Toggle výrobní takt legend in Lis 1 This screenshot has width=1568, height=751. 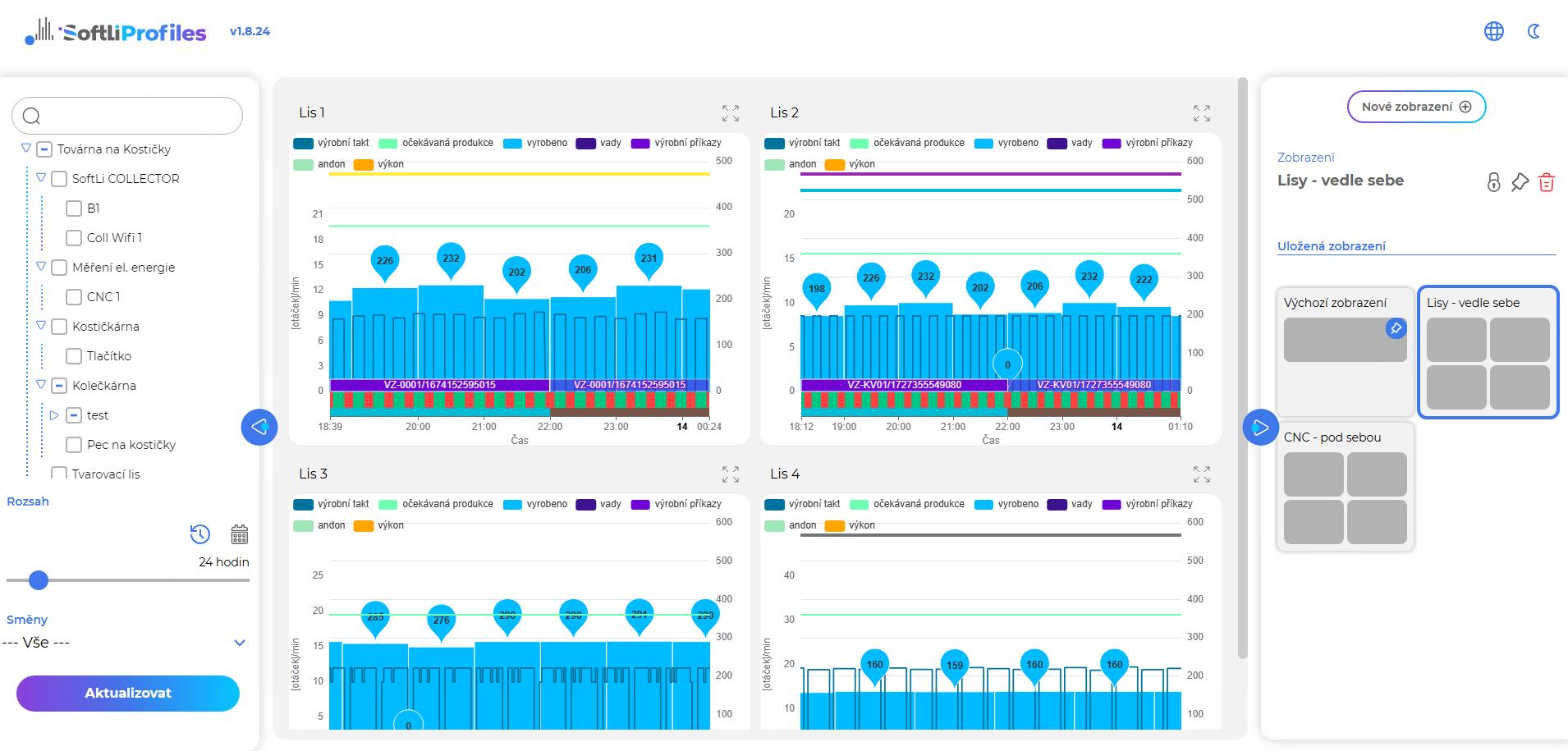pyautogui.click(x=332, y=143)
